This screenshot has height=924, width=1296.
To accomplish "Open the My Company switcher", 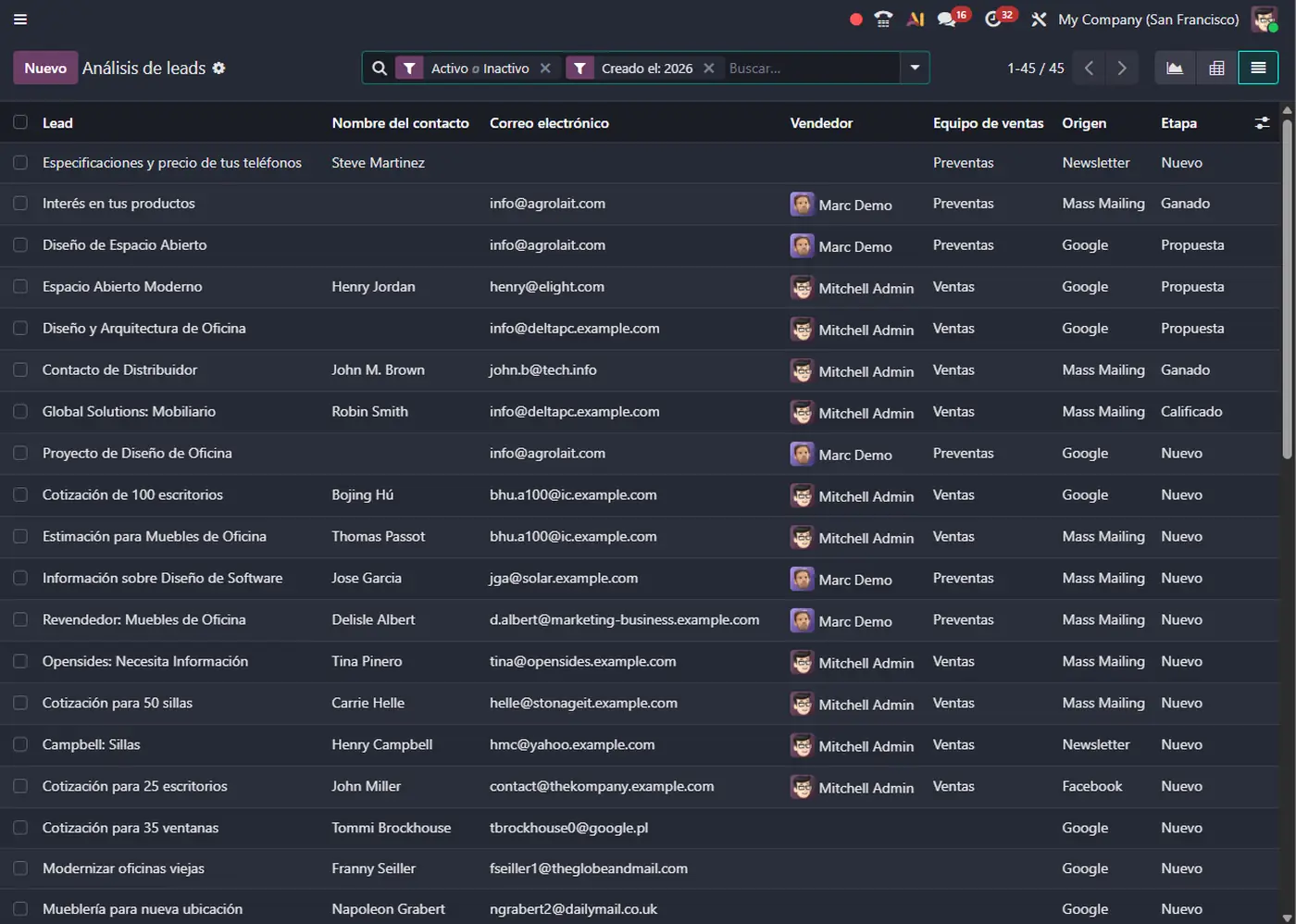I will click(x=1148, y=19).
